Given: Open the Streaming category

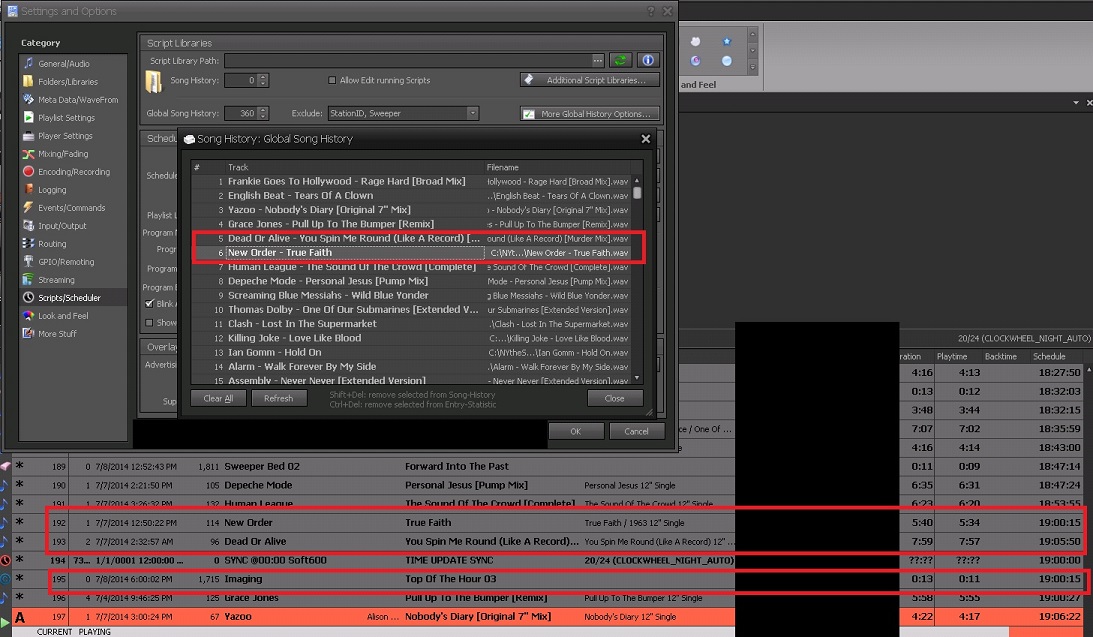Looking at the screenshot, I should [56, 280].
